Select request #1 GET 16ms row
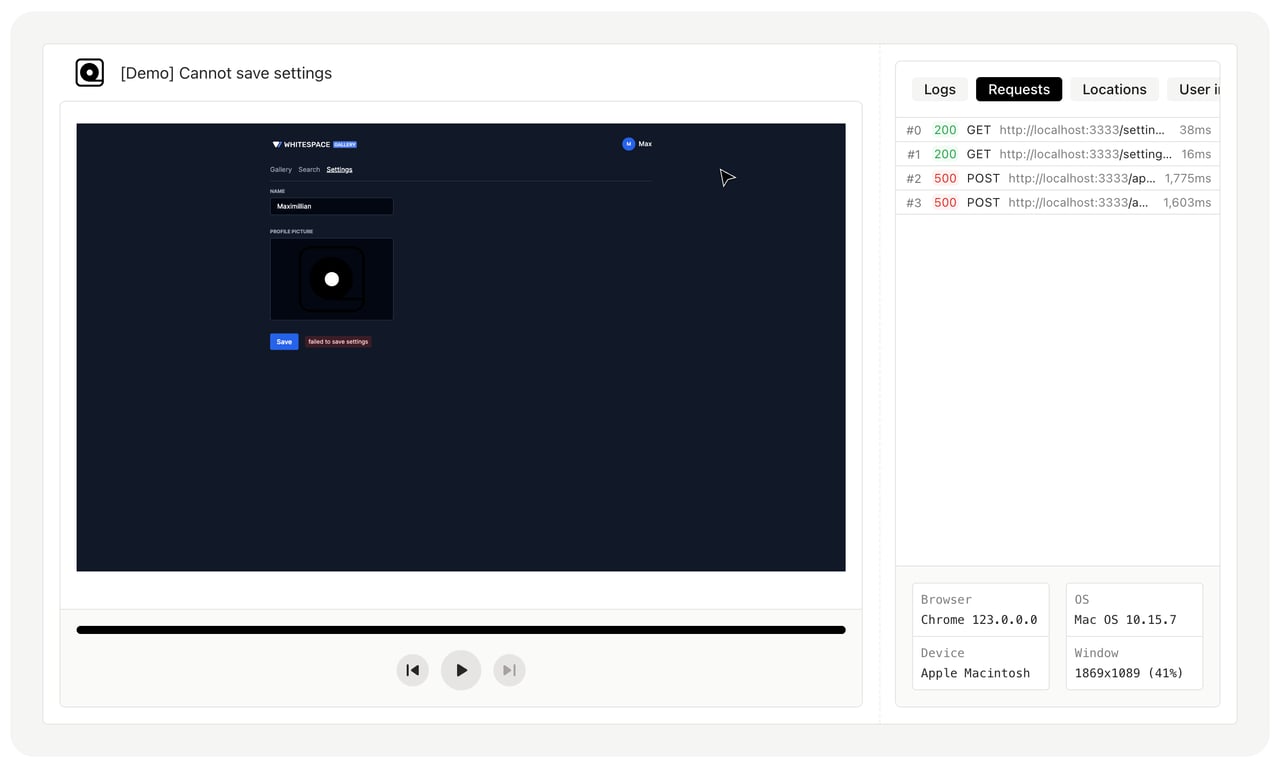Image resolution: width=1280 pixels, height=768 pixels. (1058, 154)
